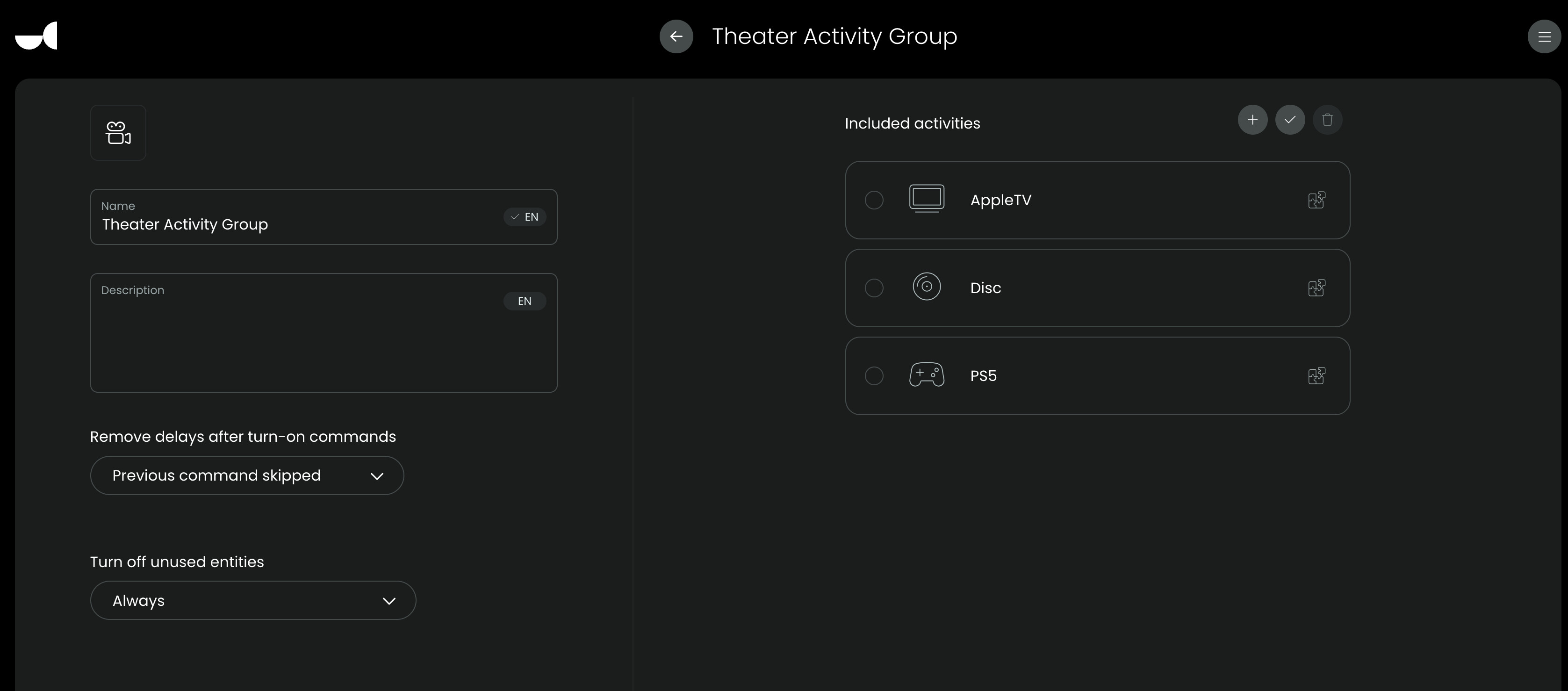Screen dimensions: 1568x691
Task: Click the PS5 activity label
Action: (983, 375)
